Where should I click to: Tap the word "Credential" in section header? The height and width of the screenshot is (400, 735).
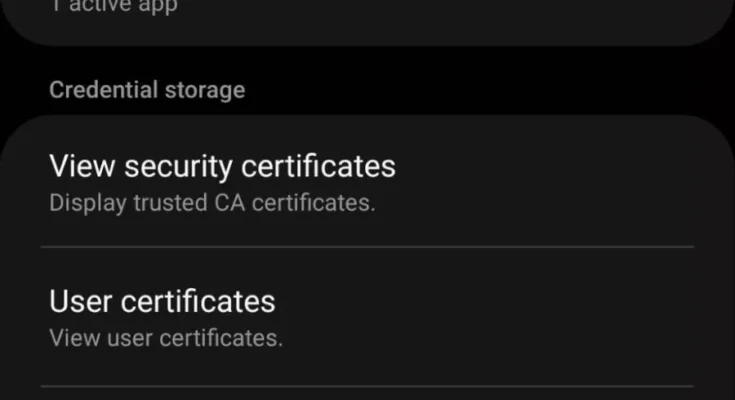101,90
